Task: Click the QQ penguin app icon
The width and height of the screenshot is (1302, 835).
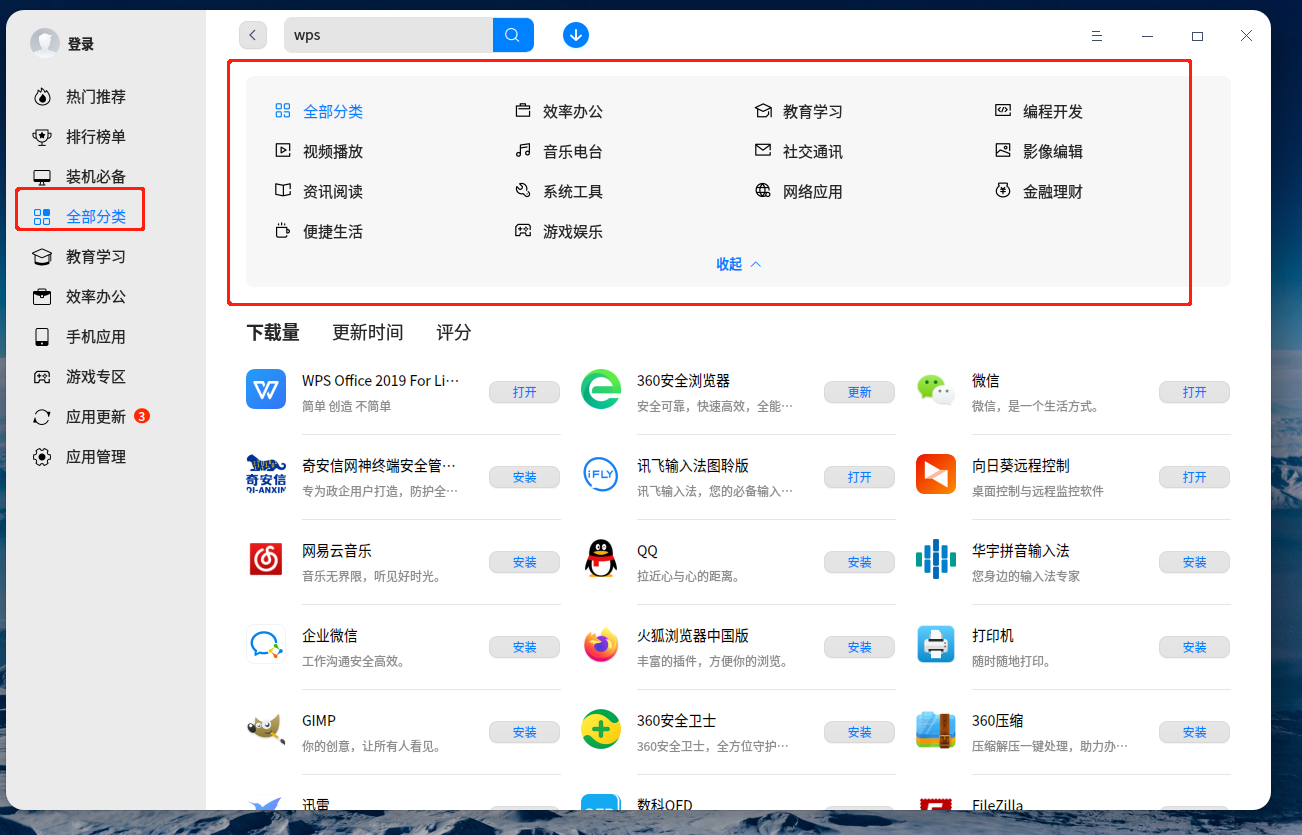Action: (x=601, y=559)
